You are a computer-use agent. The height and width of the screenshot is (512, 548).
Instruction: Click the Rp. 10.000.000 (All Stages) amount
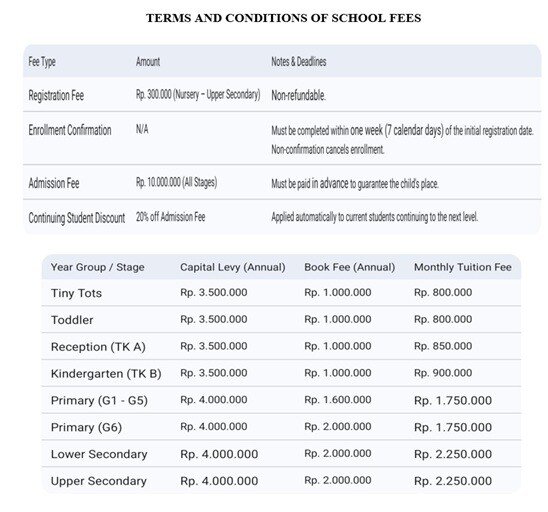(x=176, y=182)
